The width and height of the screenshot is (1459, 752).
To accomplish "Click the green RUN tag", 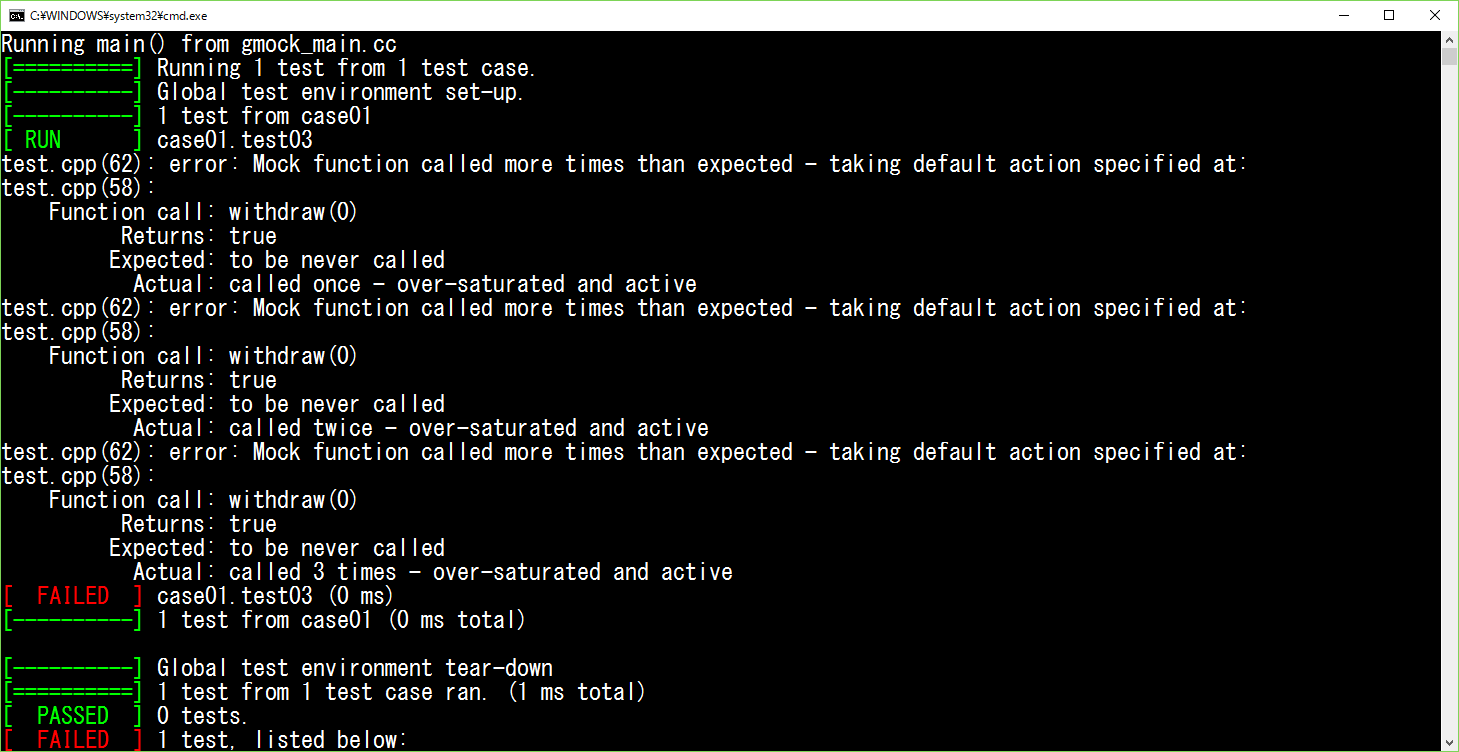I will 43,140.
